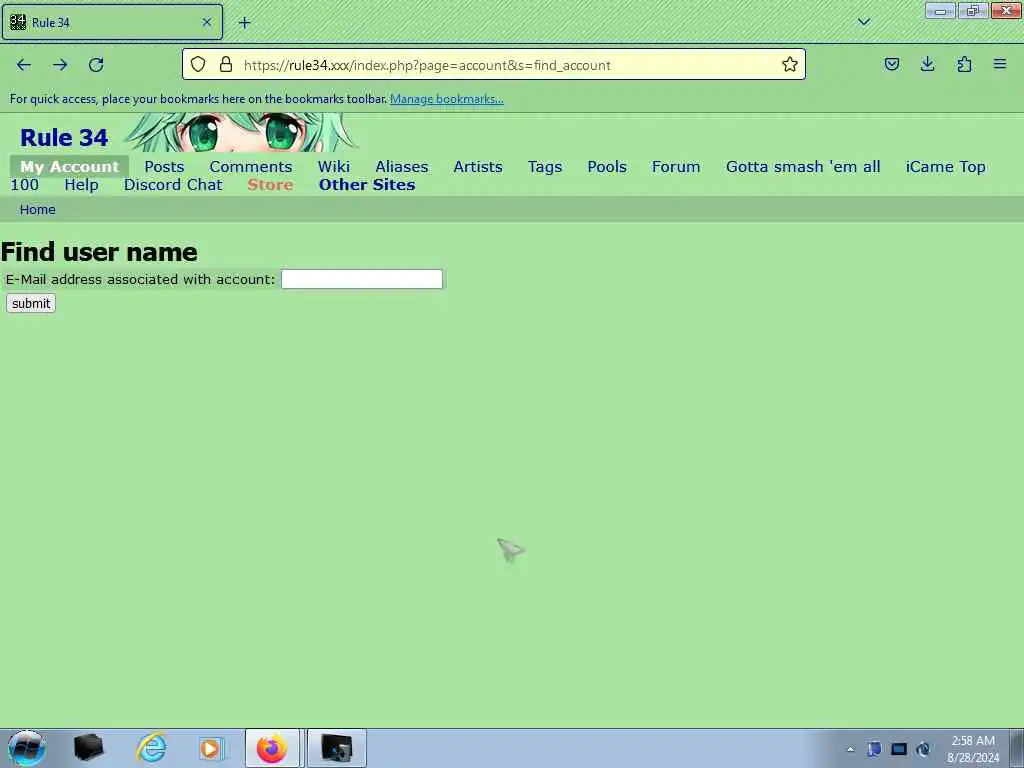The width and height of the screenshot is (1024, 768).
Task: Open a new browser tab
Action: (x=244, y=23)
